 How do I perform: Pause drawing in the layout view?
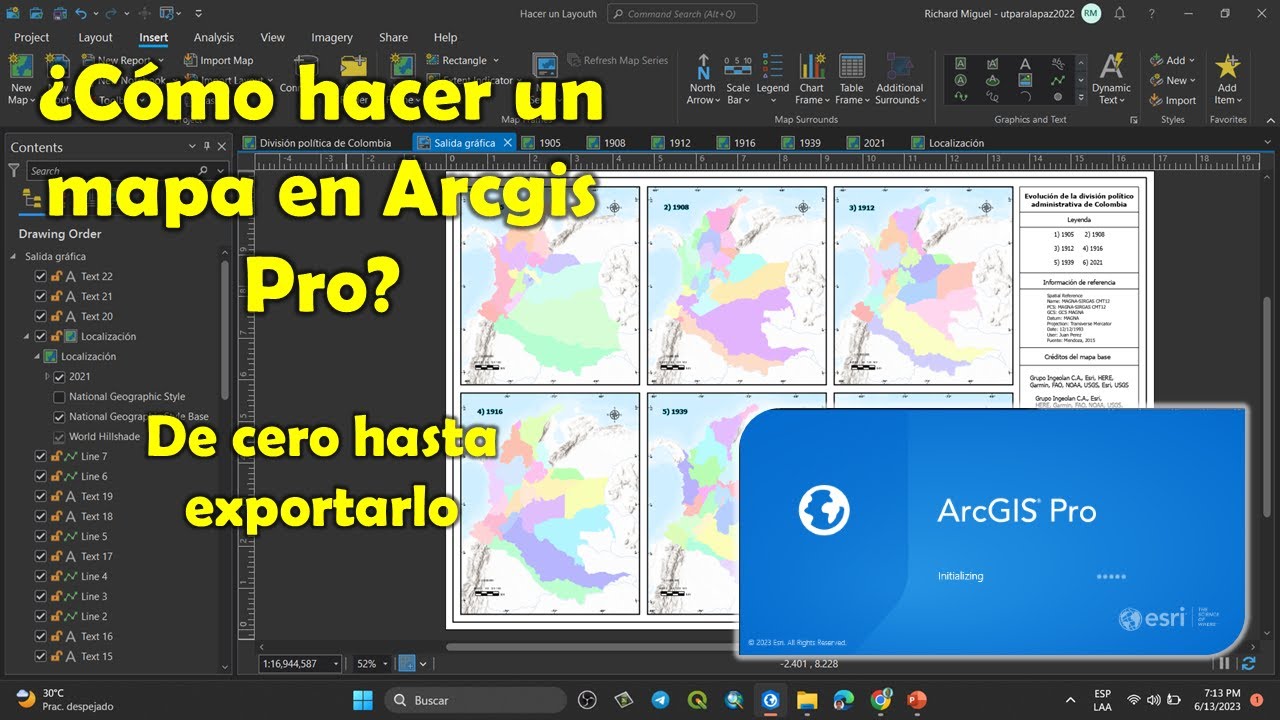point(1225,663)
